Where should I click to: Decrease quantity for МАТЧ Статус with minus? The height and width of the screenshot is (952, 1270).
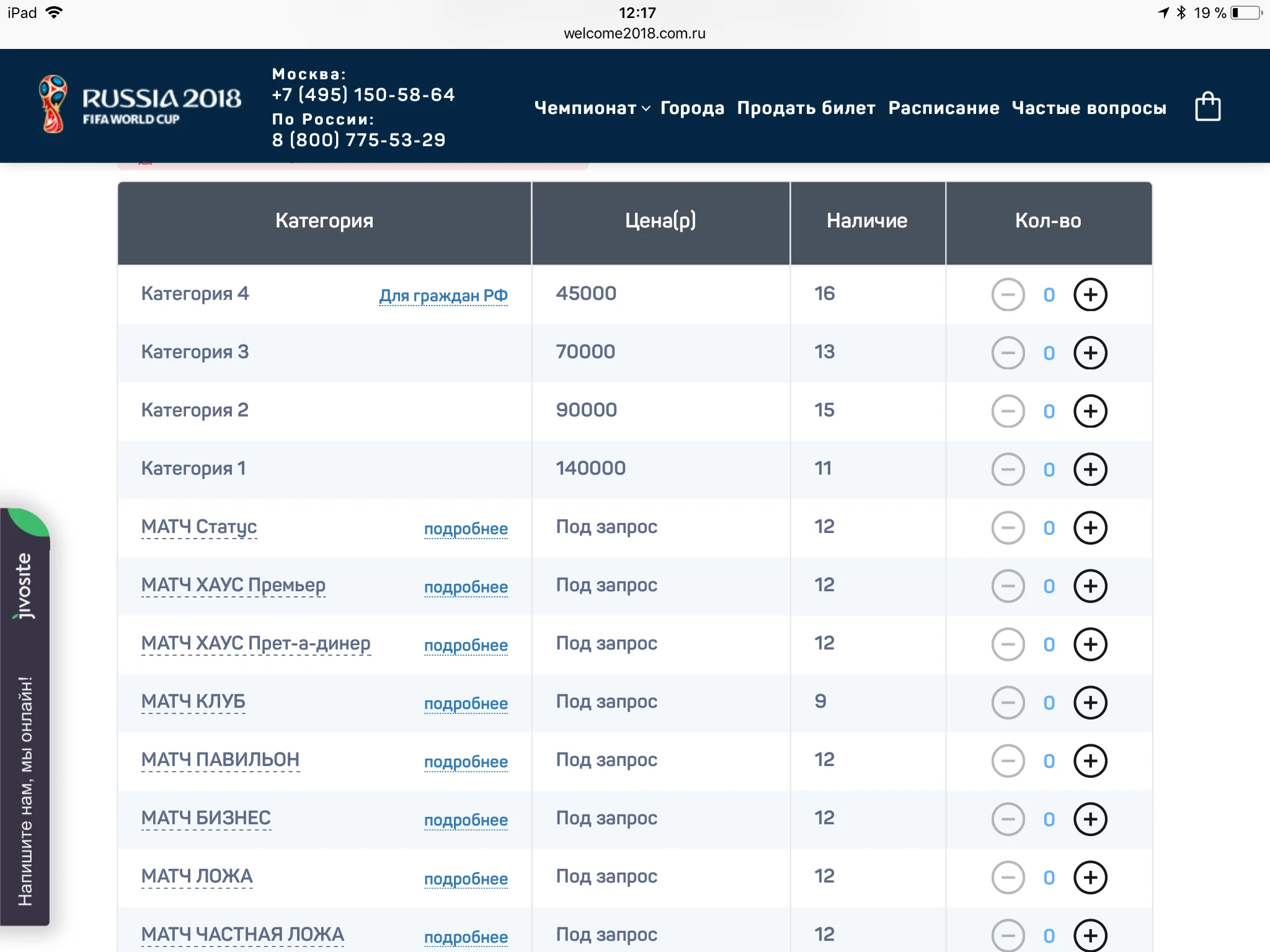1008,527
